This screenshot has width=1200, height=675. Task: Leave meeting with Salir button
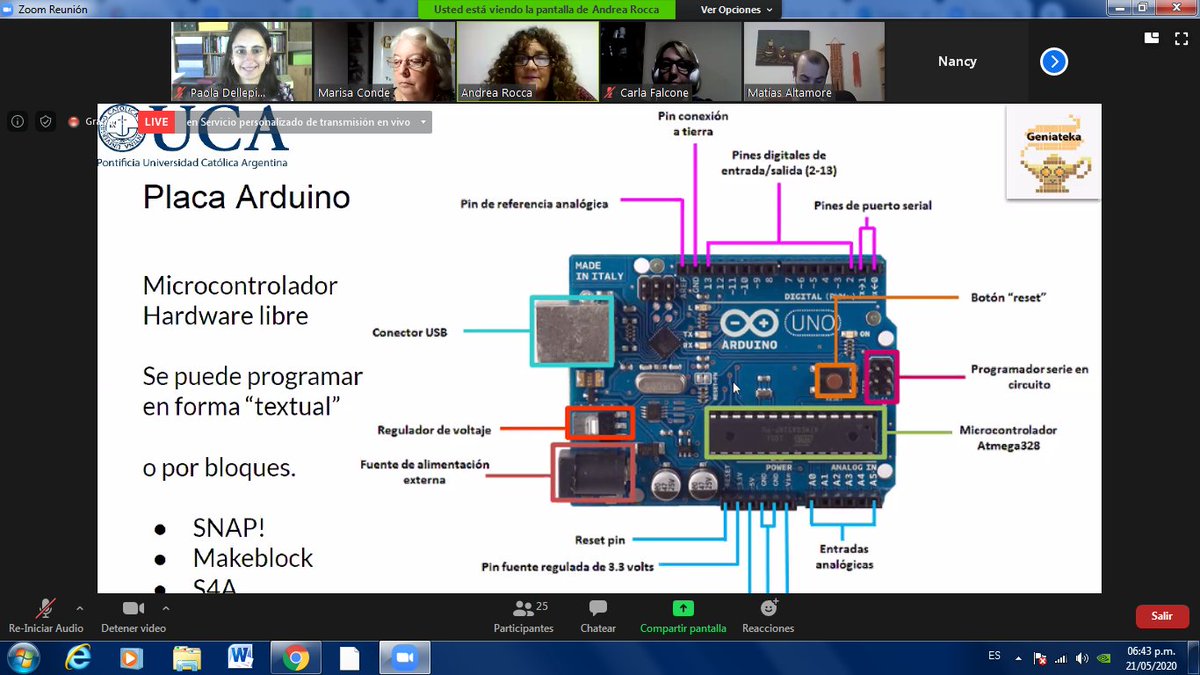[x=1161, y=616]
